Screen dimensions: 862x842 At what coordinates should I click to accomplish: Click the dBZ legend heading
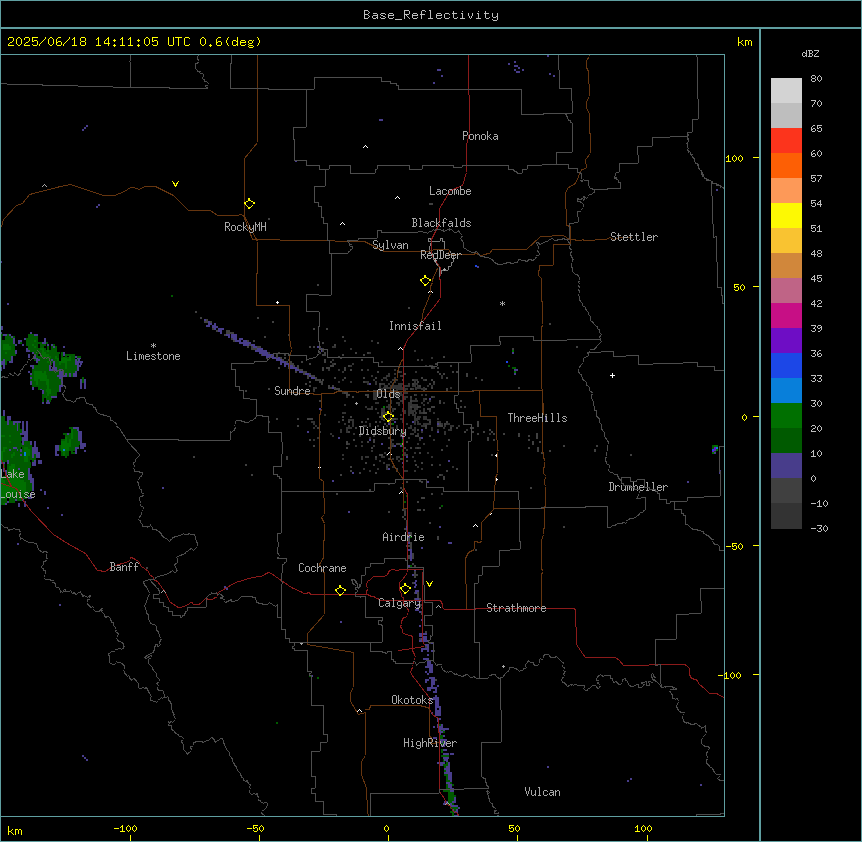[810, 53]
